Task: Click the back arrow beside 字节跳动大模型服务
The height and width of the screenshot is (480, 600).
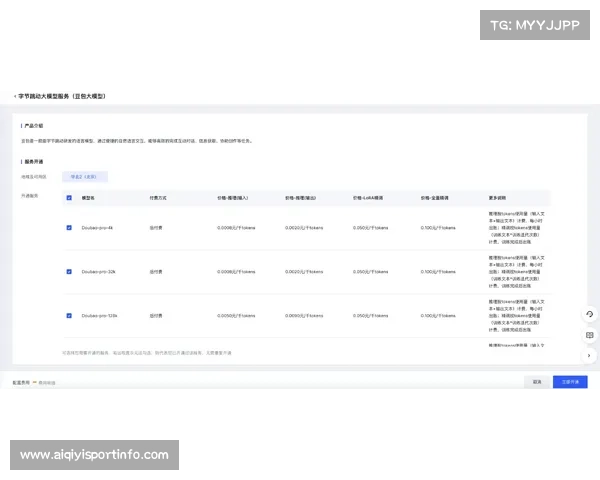Action: coord(15,96)
